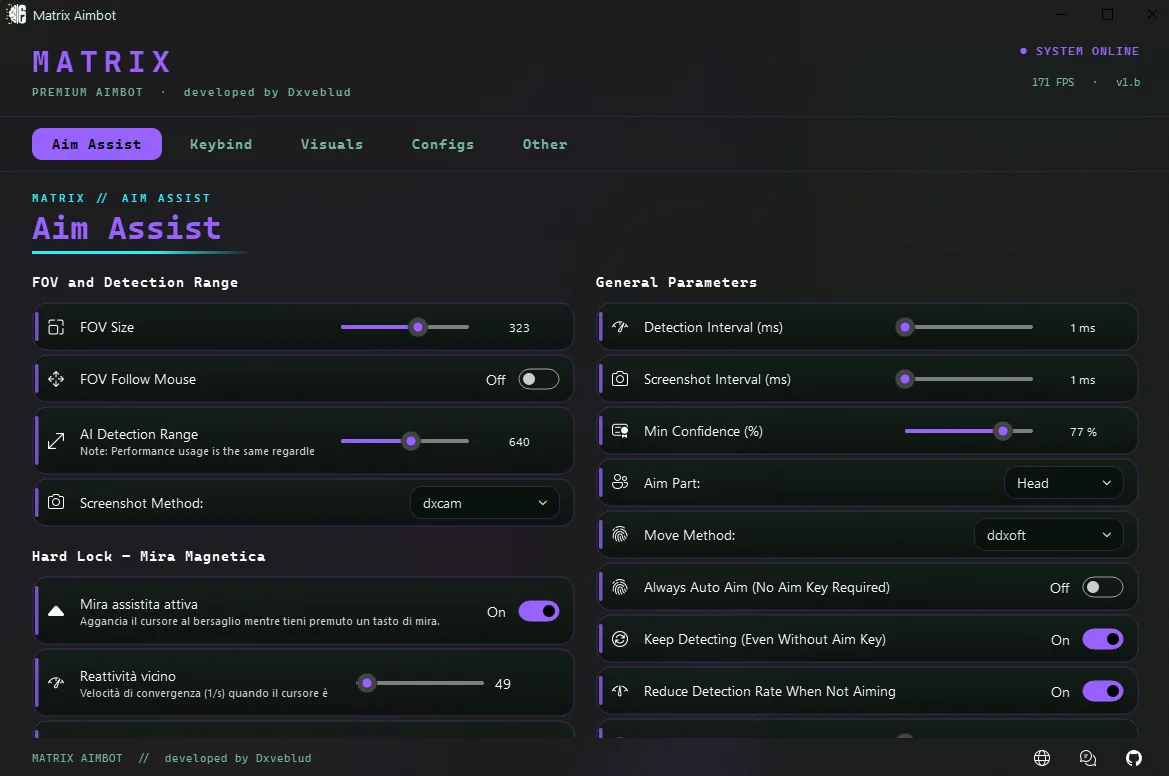Screen dimensions: 1169x776
Task: Click the Reattività vicino gauge icon
Action: (x=56, y=683)
